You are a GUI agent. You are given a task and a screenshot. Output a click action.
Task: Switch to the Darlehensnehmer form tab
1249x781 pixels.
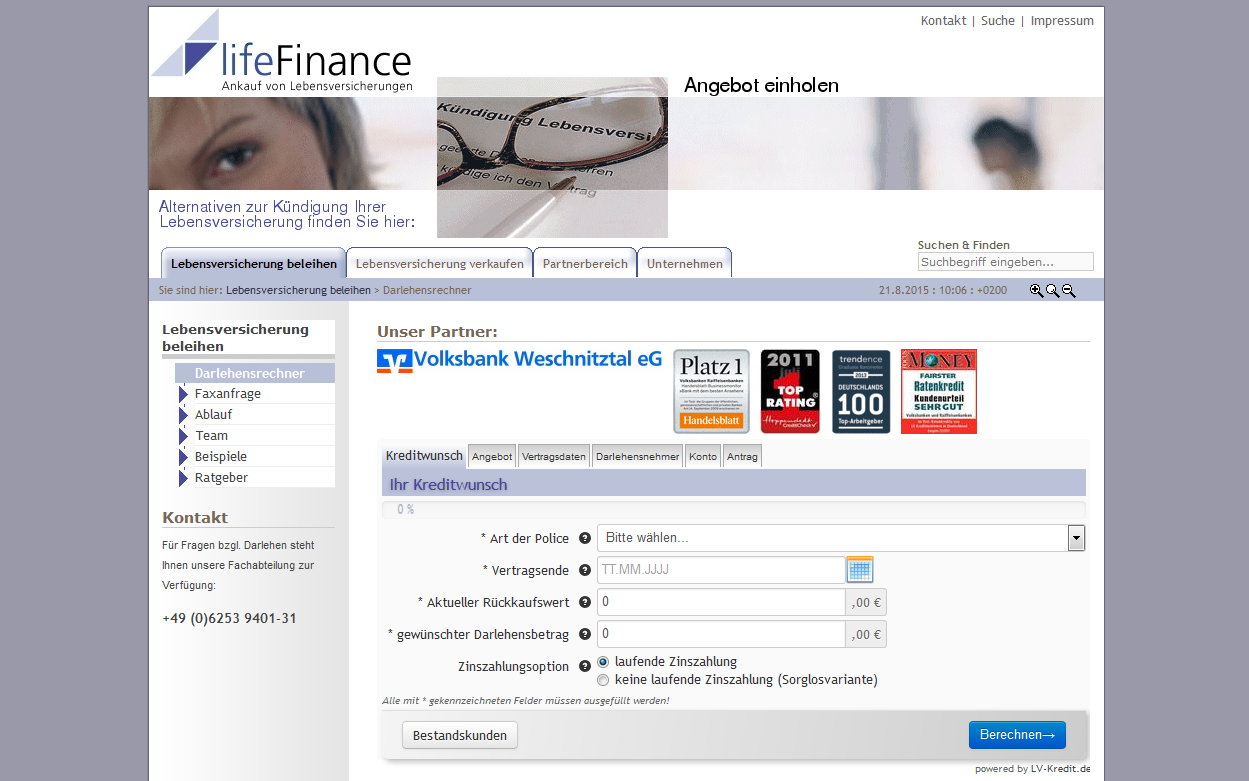pyautogui.click(x=637, y=457)
